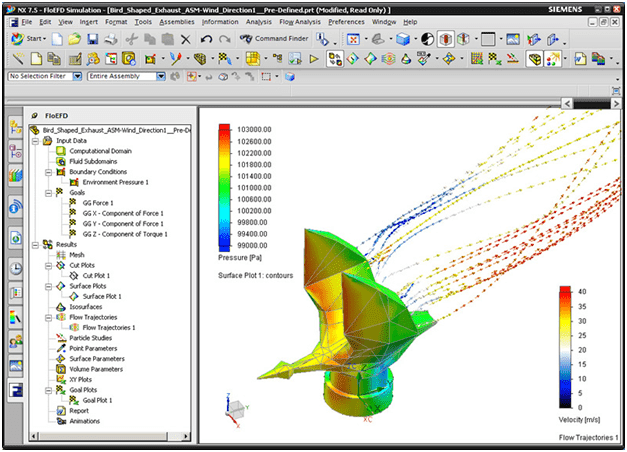
Task: Select Goal Plot 1 item
Action: [x=97, y=400]
